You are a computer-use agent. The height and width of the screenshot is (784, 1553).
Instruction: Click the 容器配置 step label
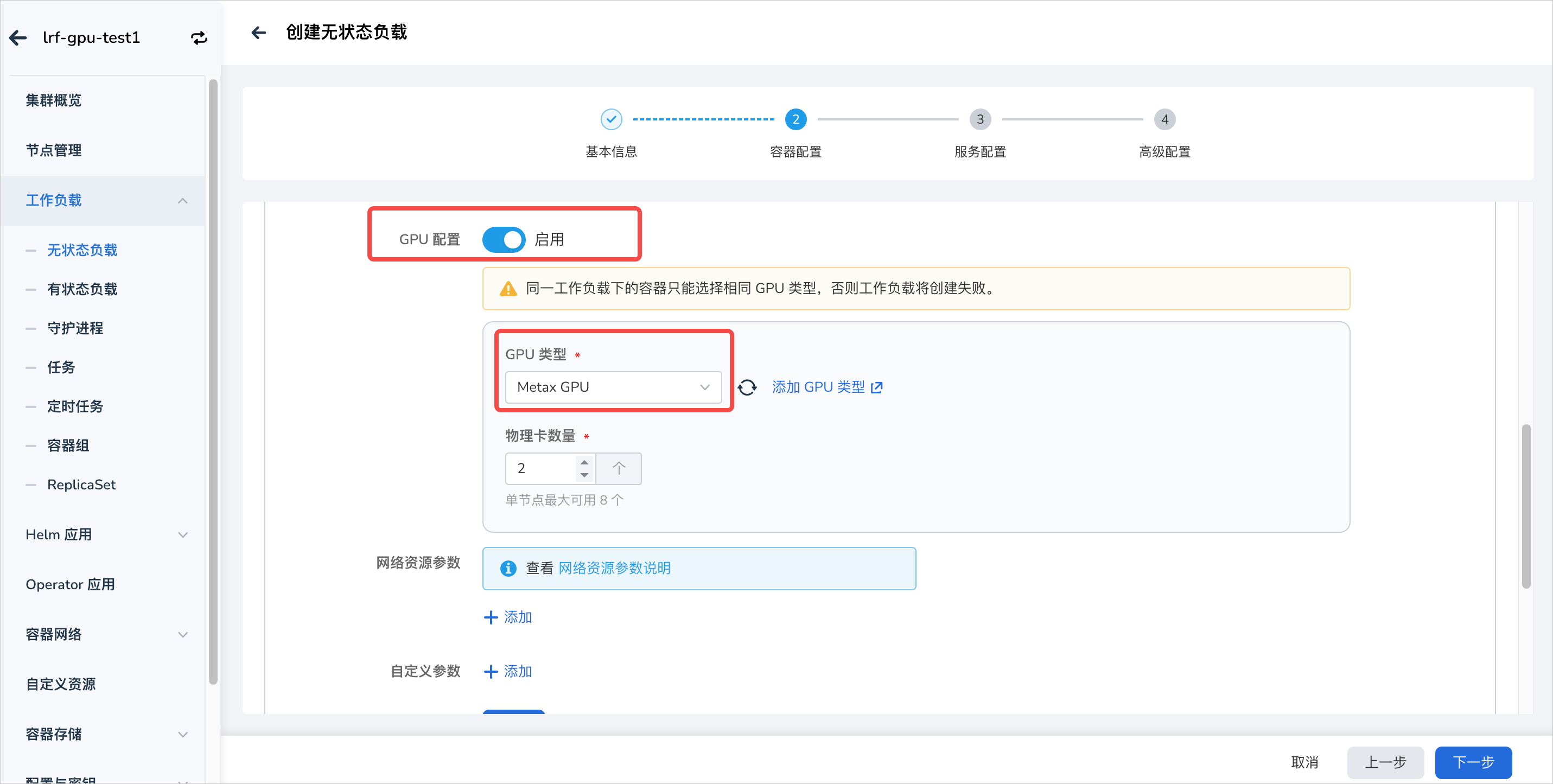click(796, 152)
